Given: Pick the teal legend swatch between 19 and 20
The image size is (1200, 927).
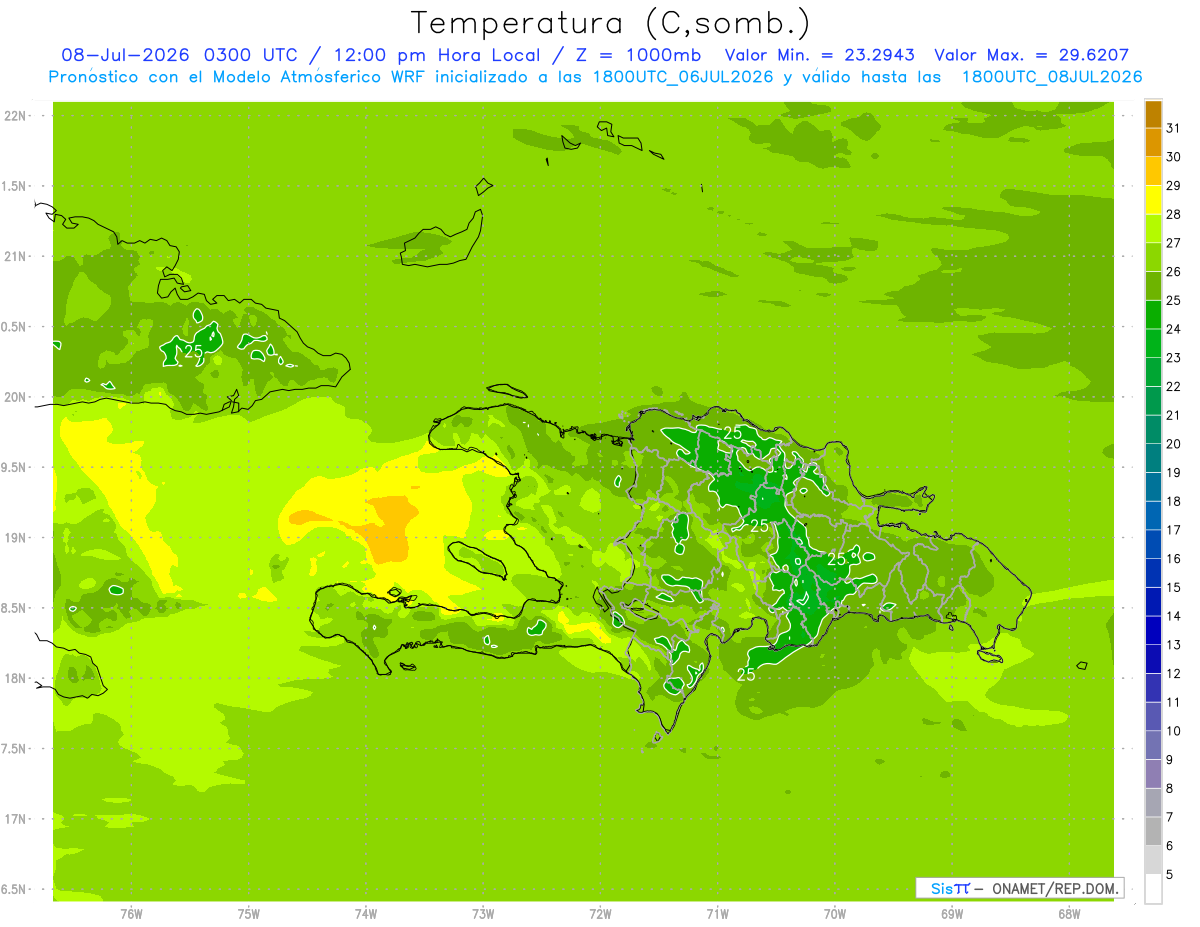Looking at the screenshot, I should pyautogui.click(x=1154, y=458).
